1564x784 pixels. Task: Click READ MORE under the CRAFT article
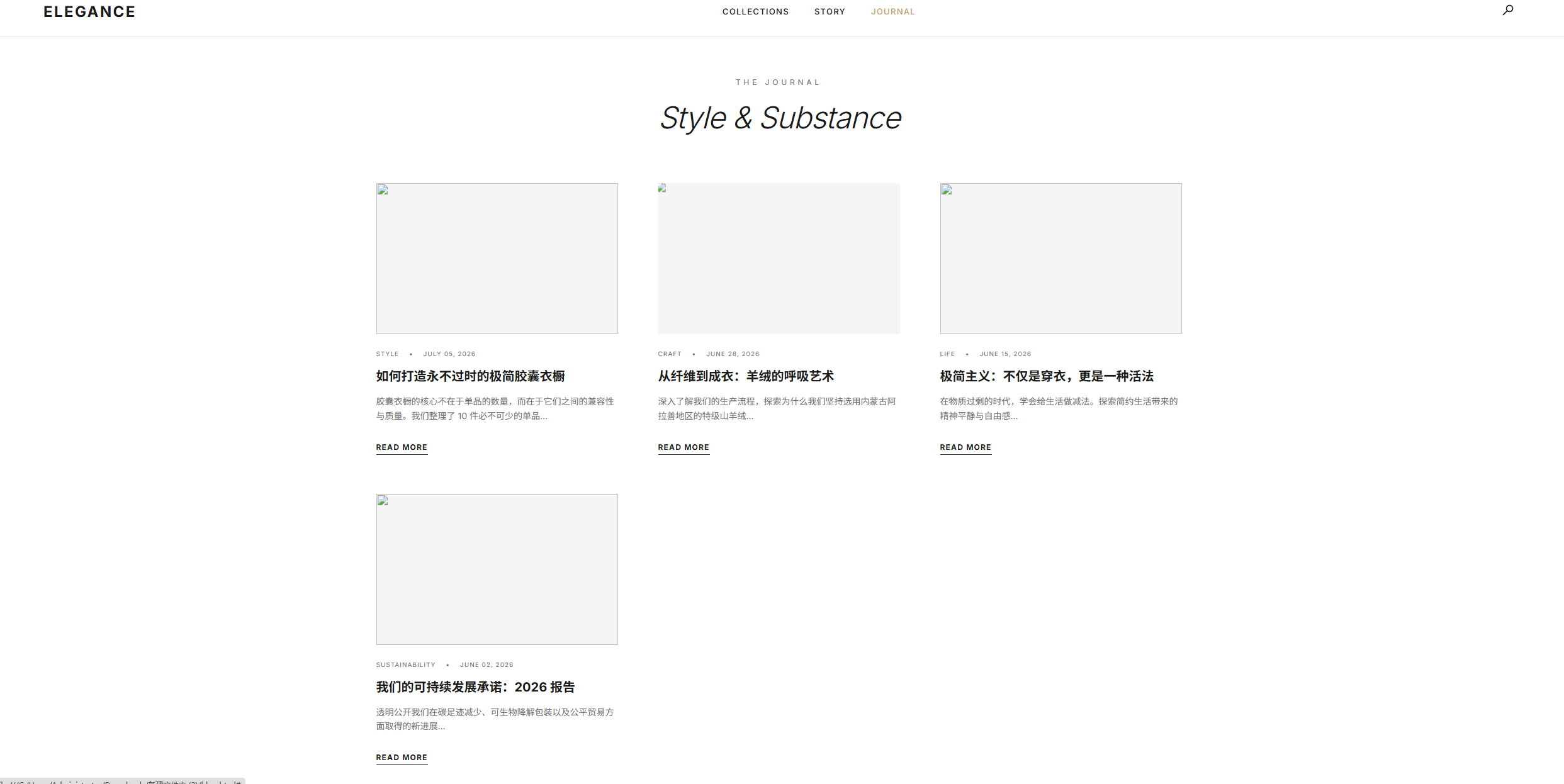[684, 447]
